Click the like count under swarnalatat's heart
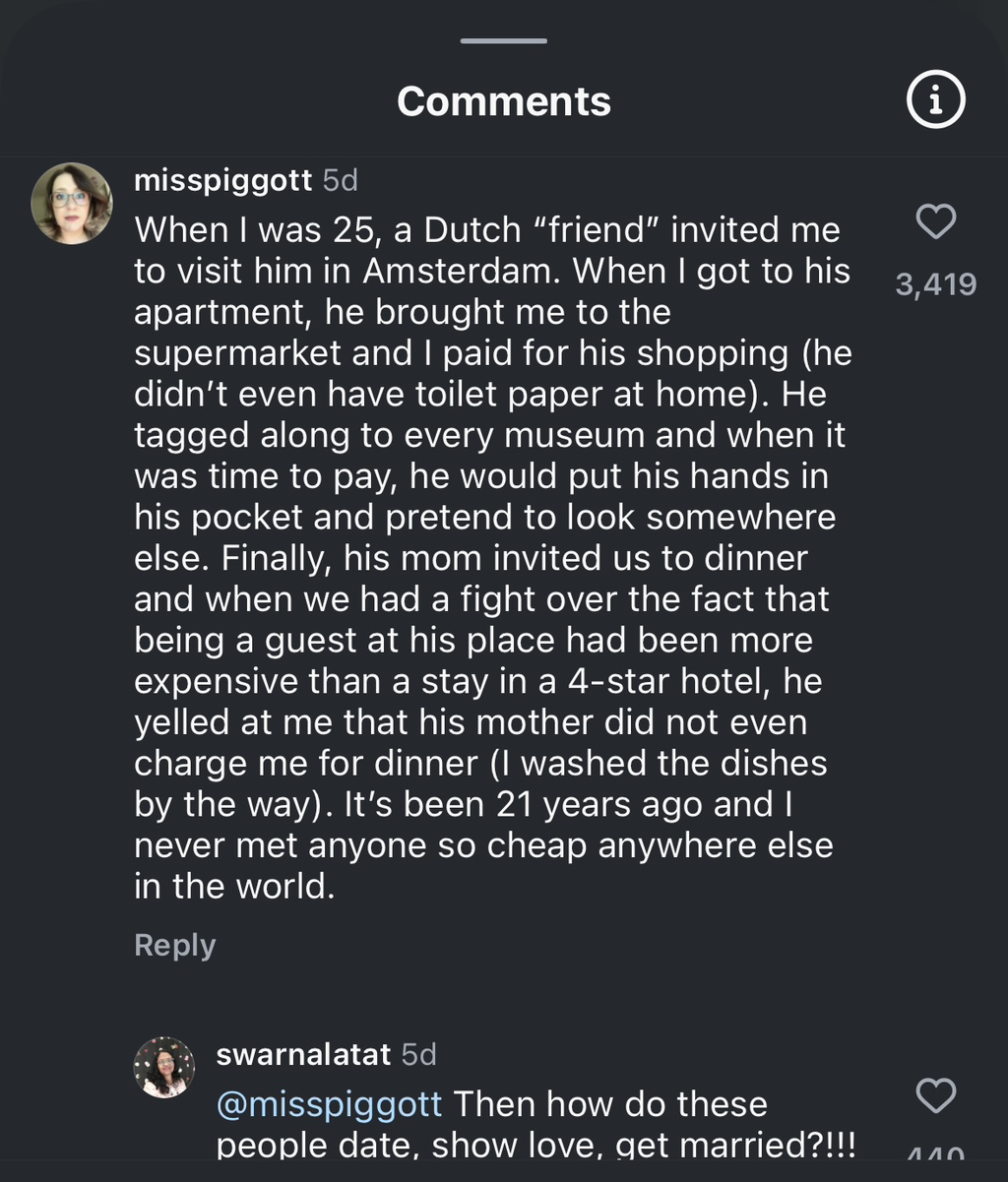Viewport: 1008px width, 1182px height. pyautogui.click(x=935, y=1153)
